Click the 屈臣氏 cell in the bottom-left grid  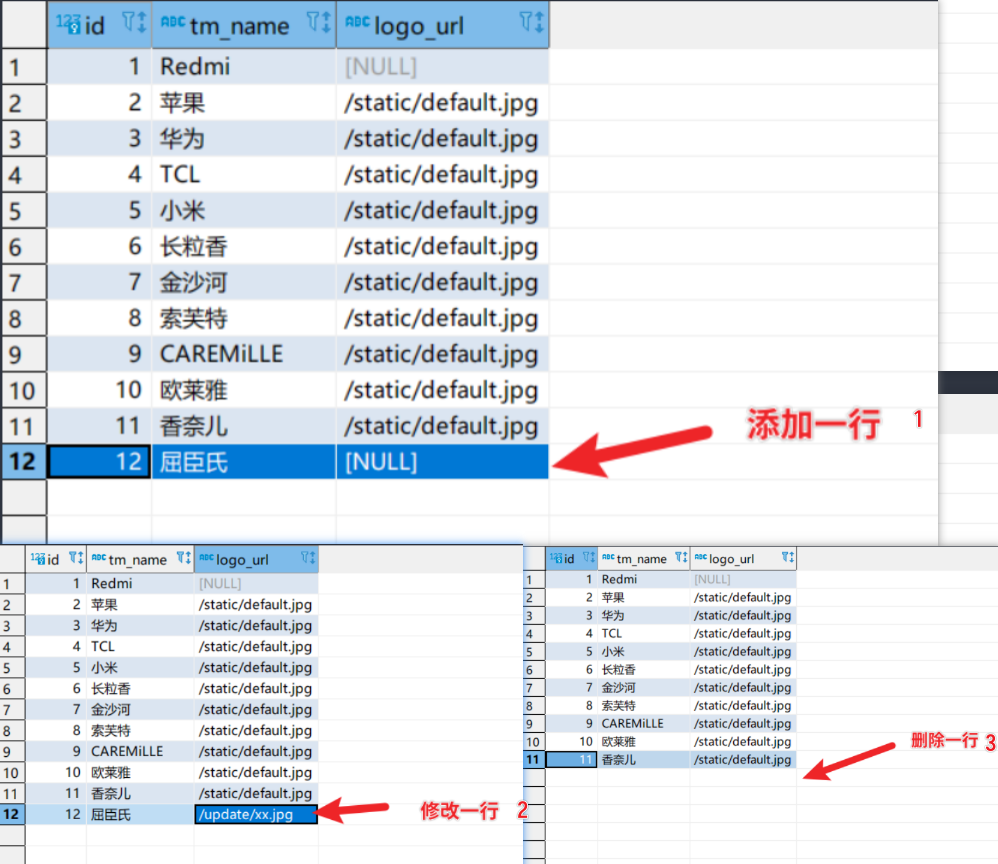(140, 814)
